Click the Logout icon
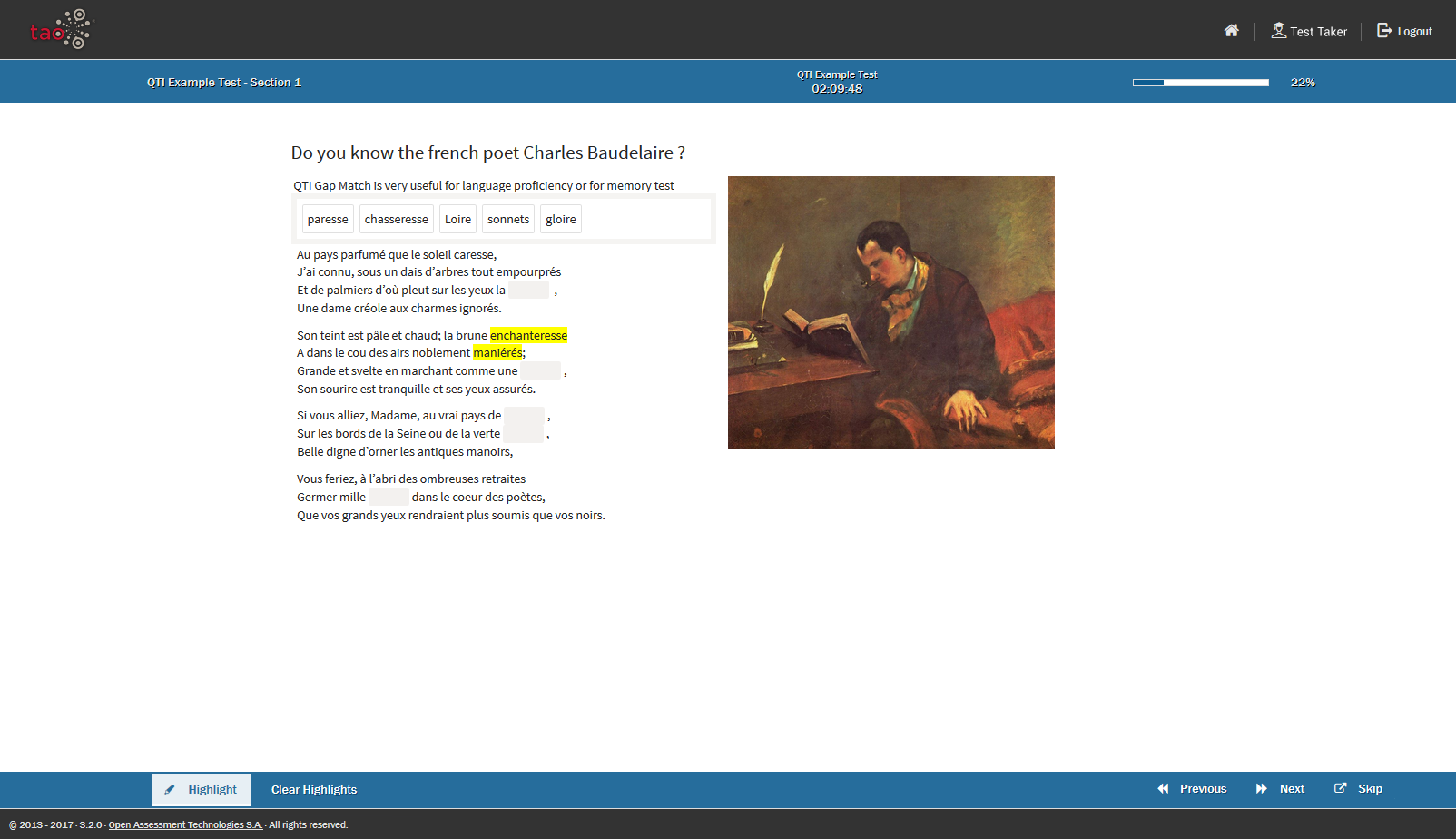 [x=1384, y=31]
